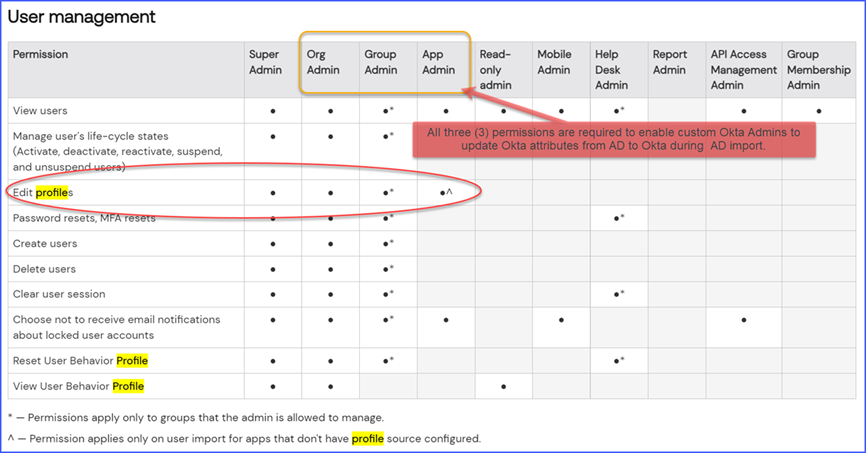Click the "Report Admin" column header
The height and width of the screenshot is (453, 866).
point(670,62)
